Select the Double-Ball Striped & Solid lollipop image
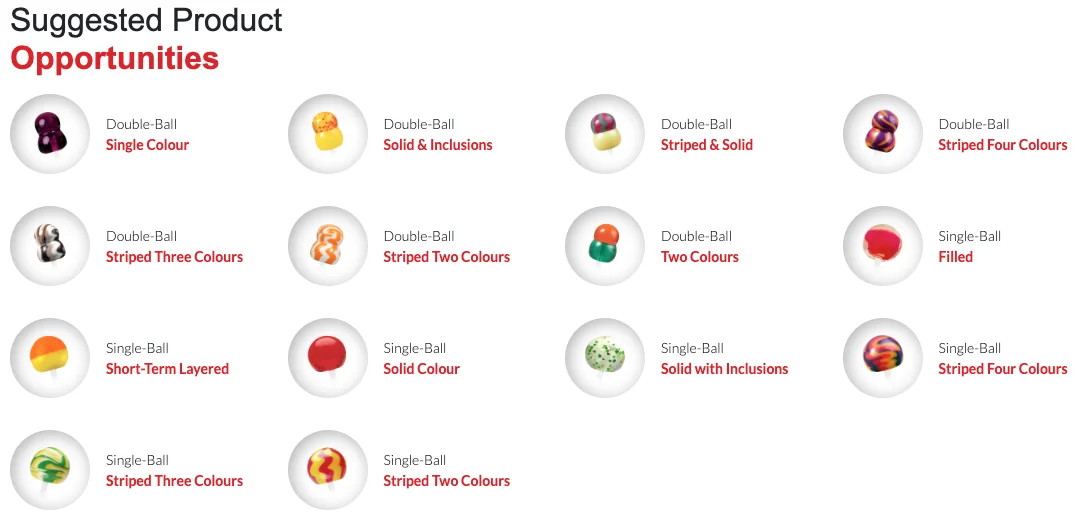The width and height of the screenshot is (1083, 522). (x=604, y=134)
